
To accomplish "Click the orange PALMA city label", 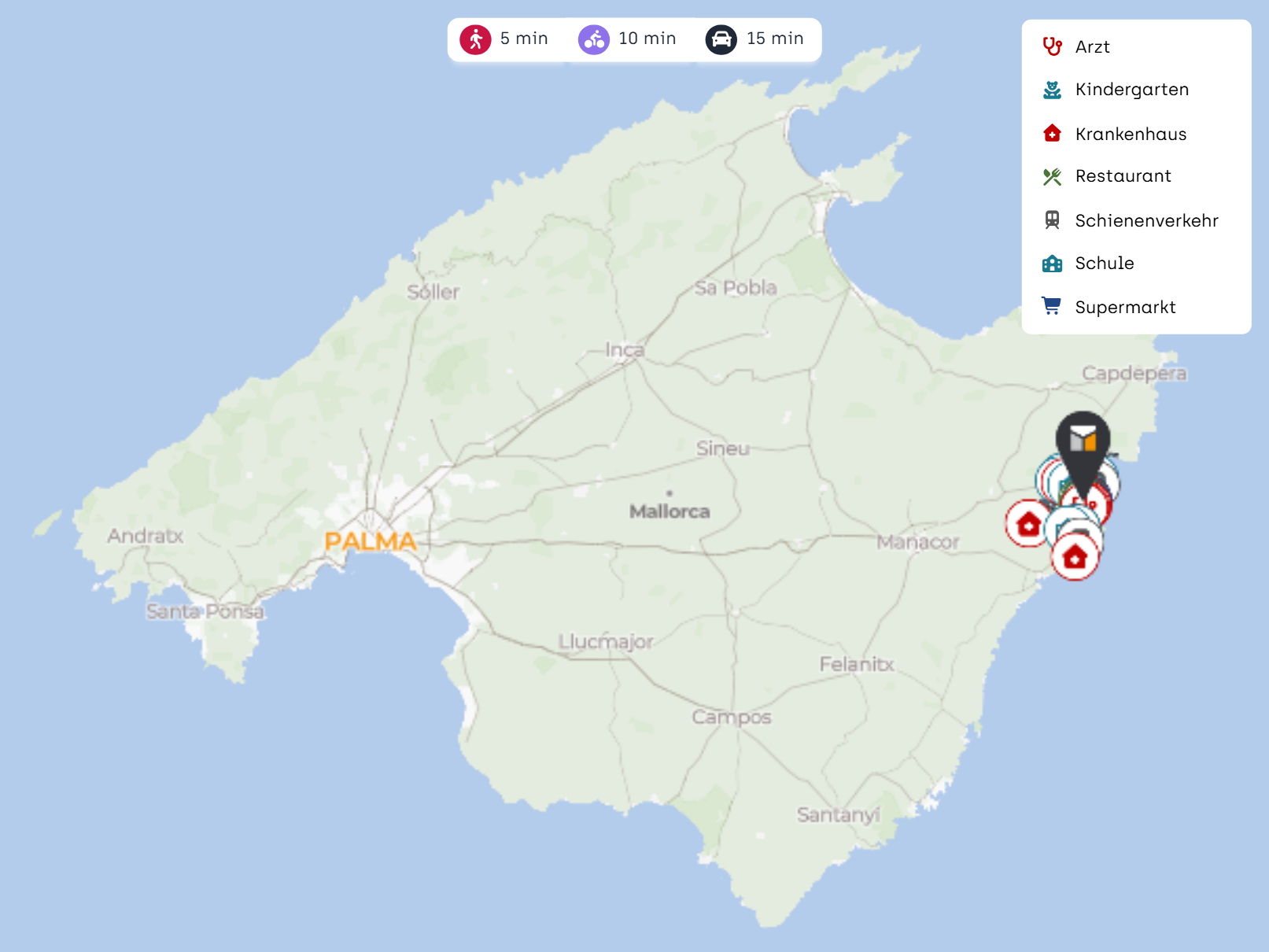I will pyautogui.click(x=371, y=541).
